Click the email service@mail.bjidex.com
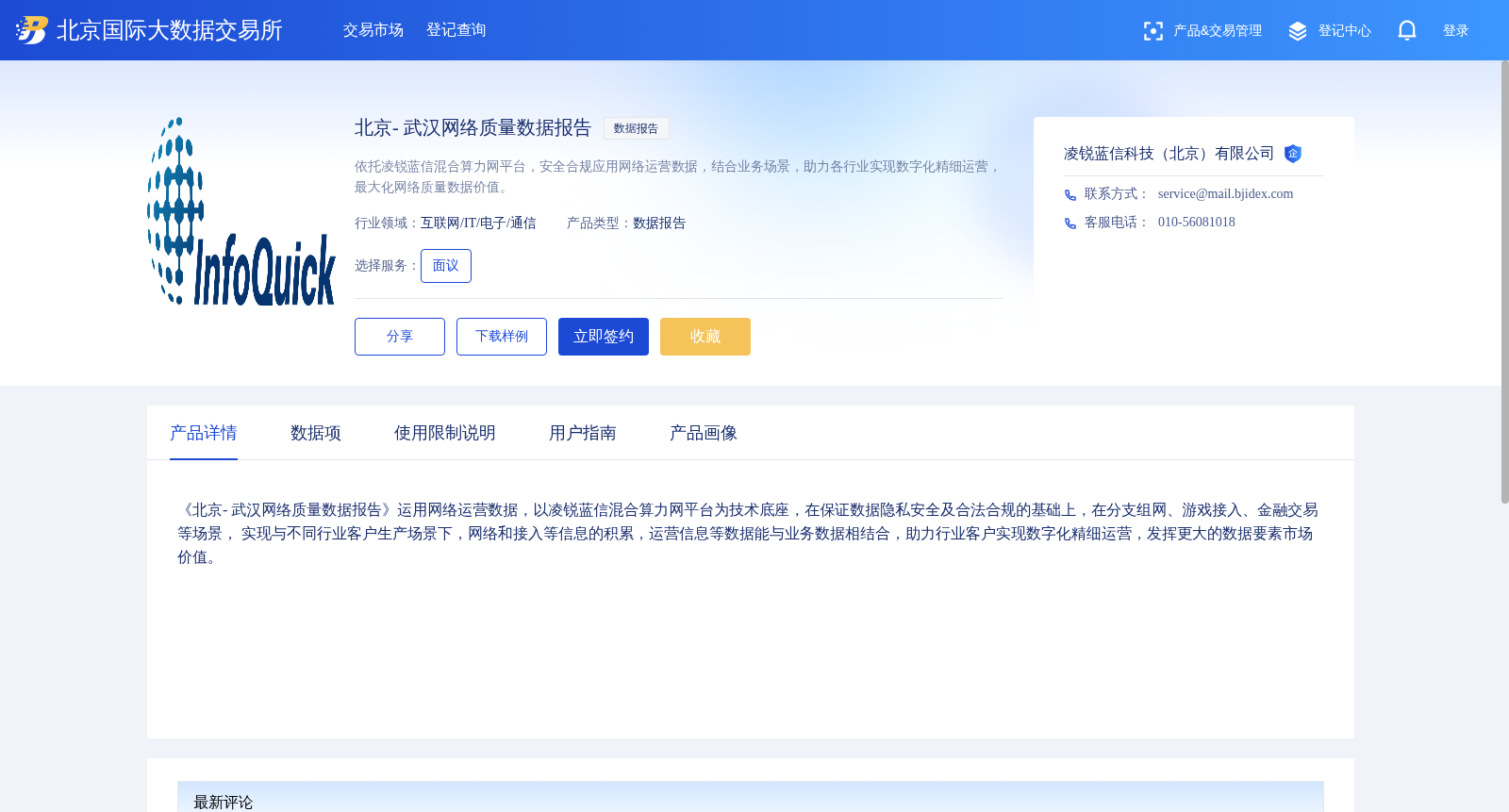This screenshot has height=812, width=1509. point(1225,194)
